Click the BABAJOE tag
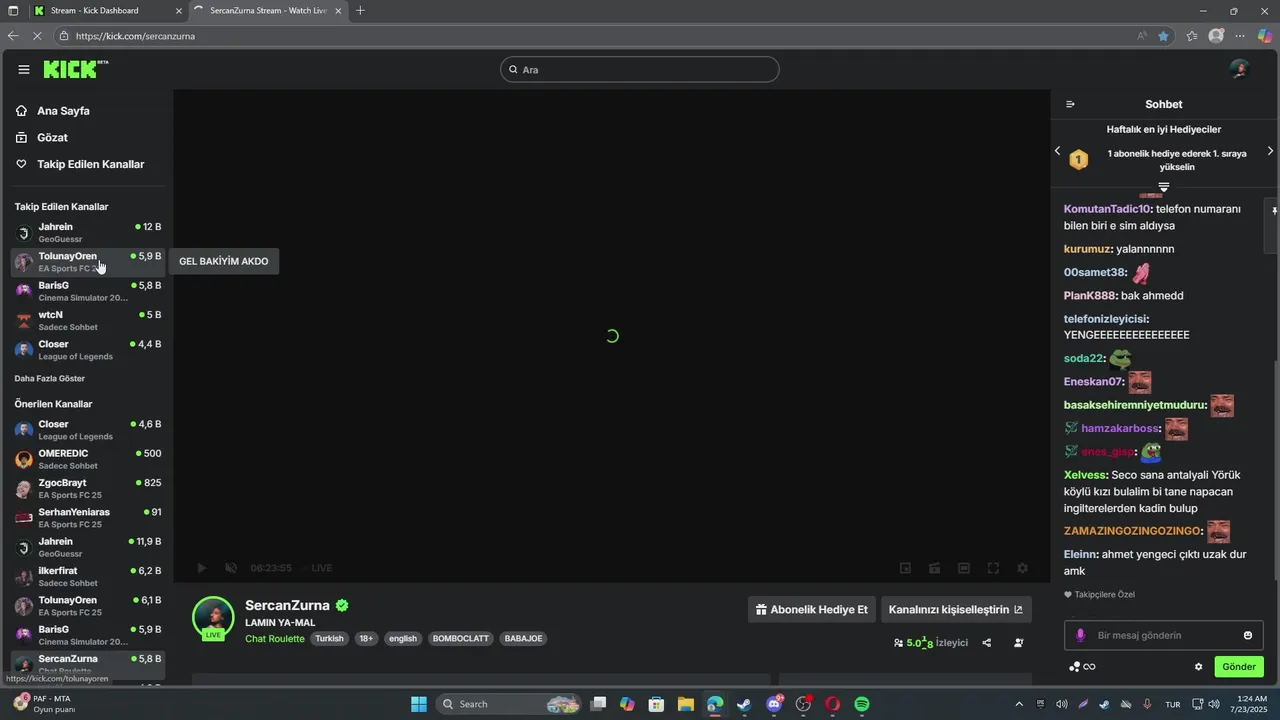 pyautogui.click(x=523, y=638)
